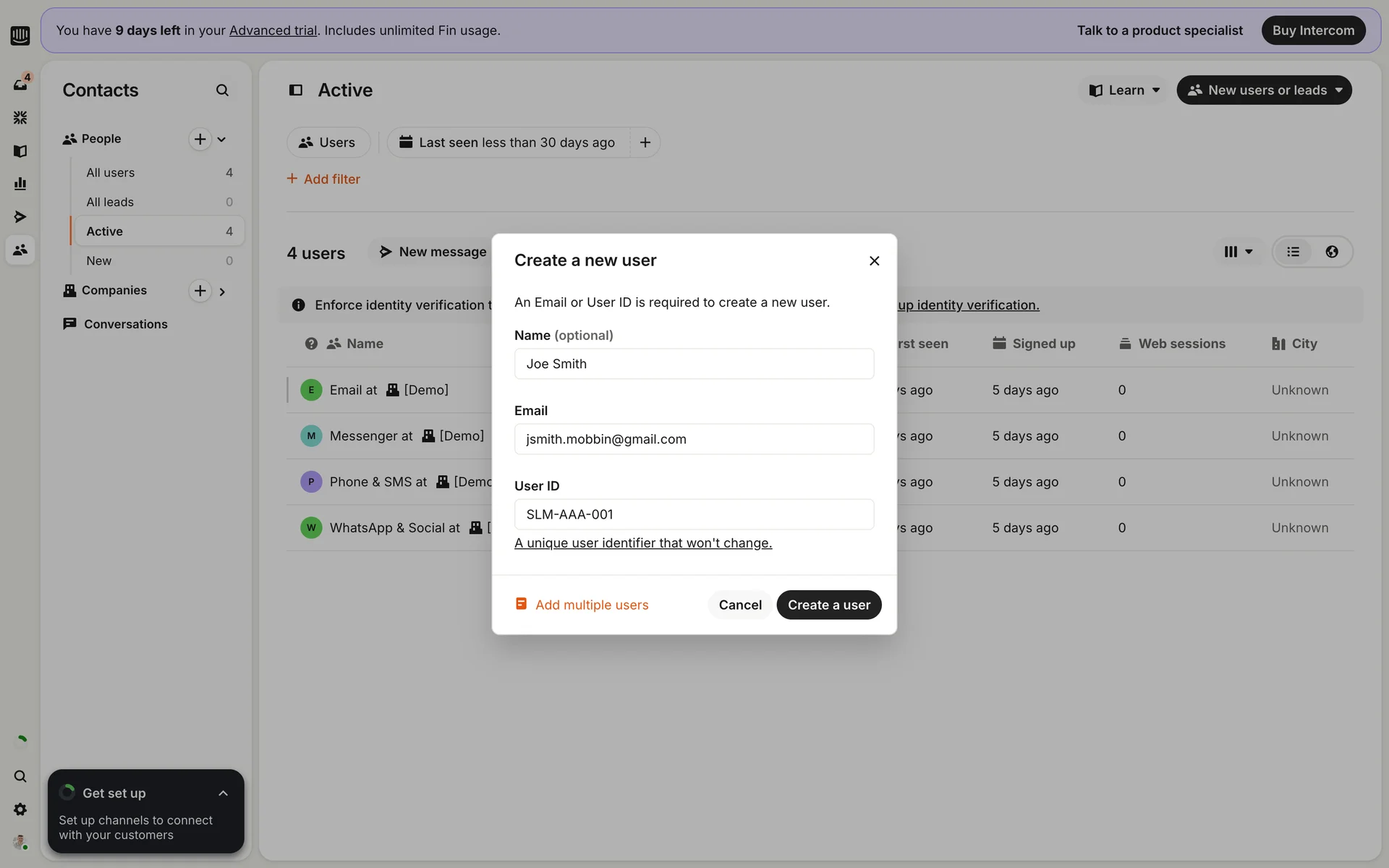The image size is (1389, 868).
Task: Switch to map globe view
Action: coord(1331,252)
